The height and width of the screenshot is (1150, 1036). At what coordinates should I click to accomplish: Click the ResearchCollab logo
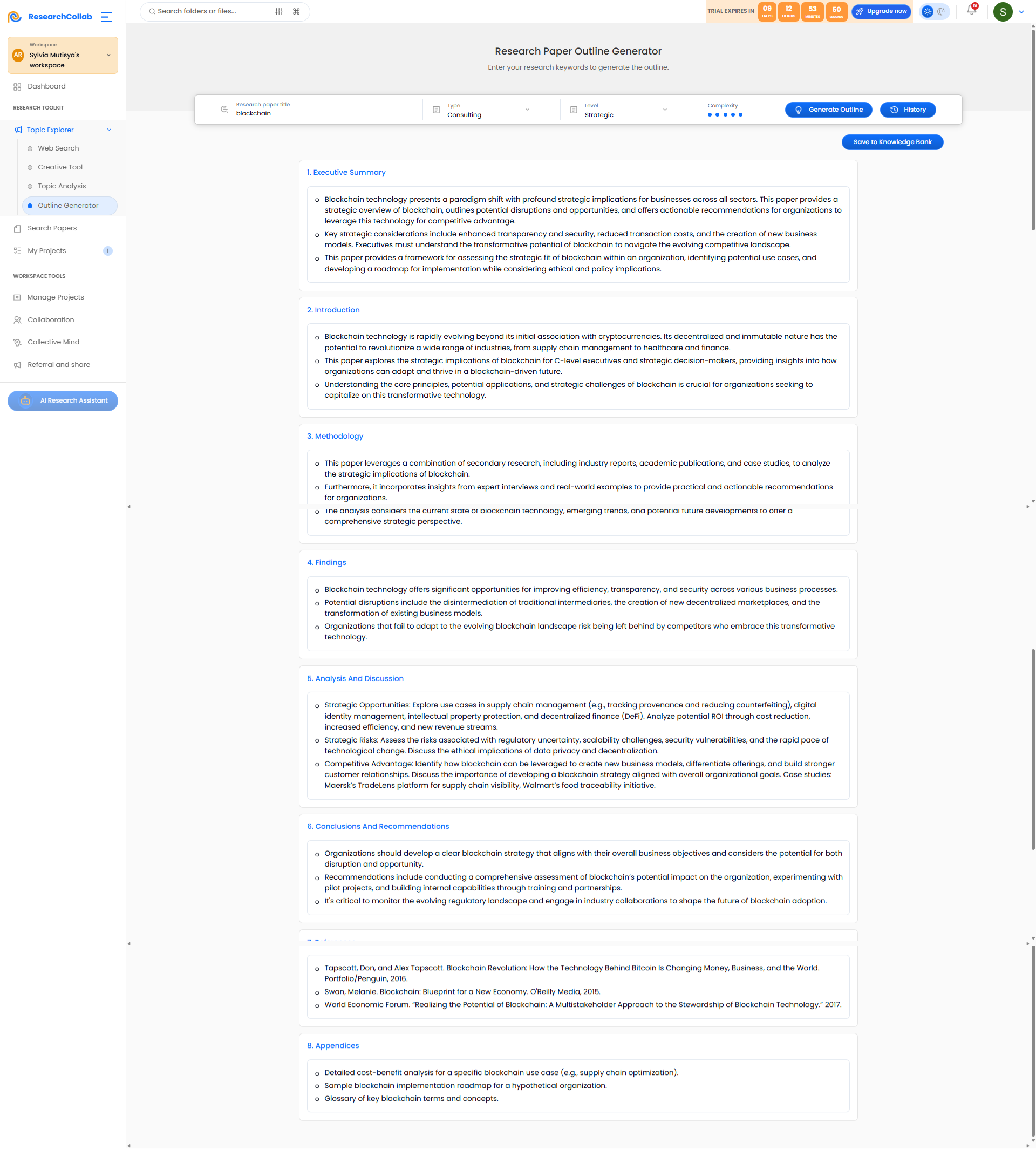pos(50,17)
